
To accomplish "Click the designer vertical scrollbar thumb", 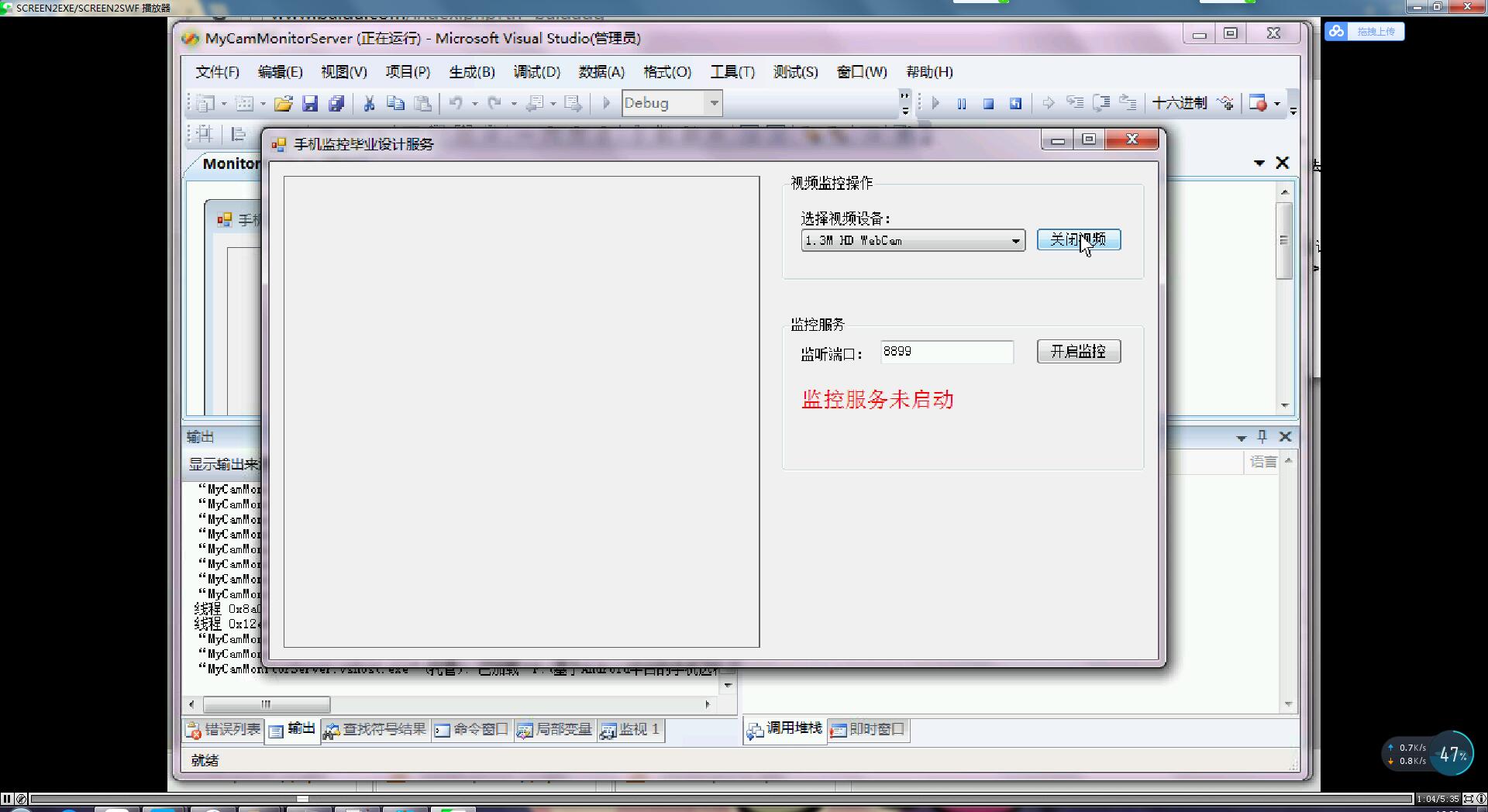I will click(1284, 240).
